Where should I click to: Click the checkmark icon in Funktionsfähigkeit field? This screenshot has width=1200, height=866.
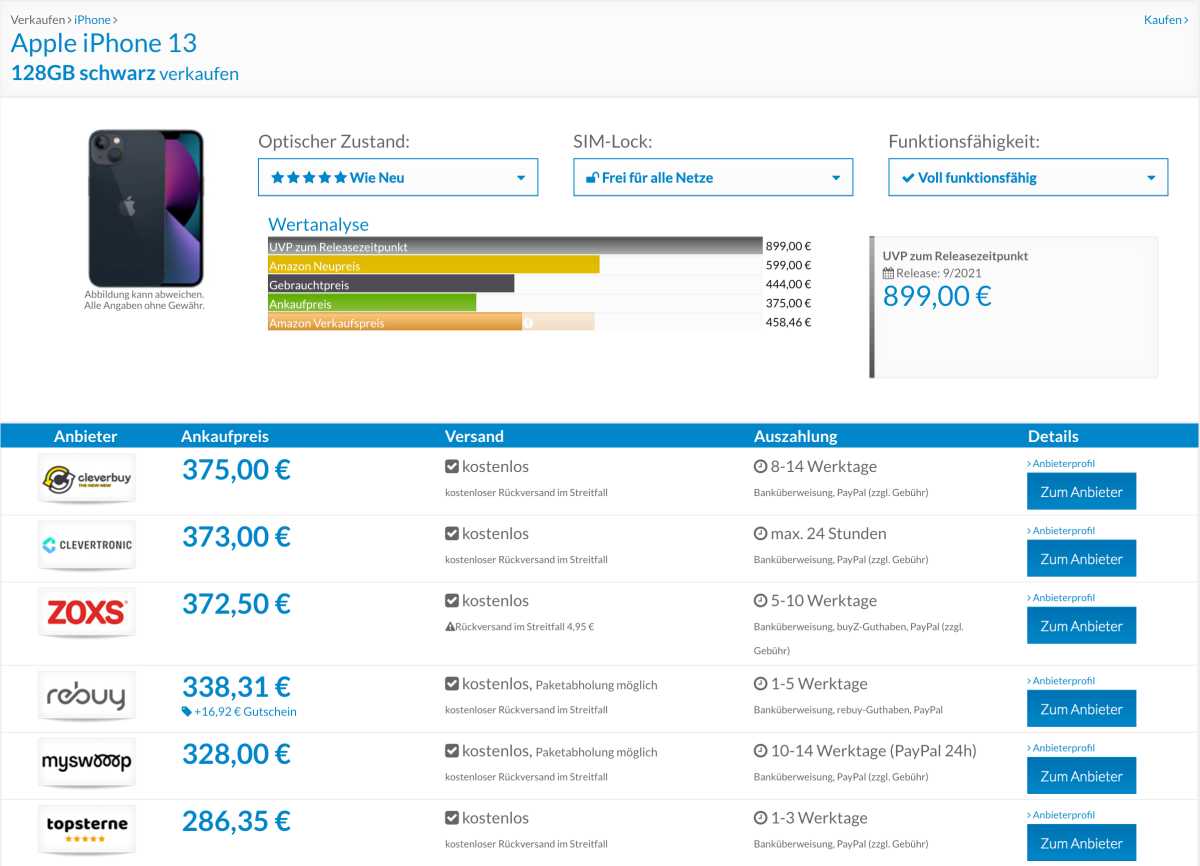click(908, 178)
